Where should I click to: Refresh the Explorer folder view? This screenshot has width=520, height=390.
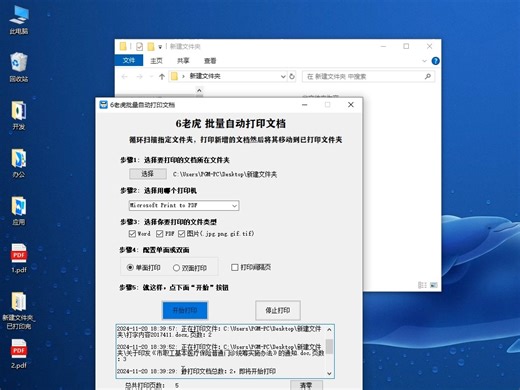coord(292,76)
